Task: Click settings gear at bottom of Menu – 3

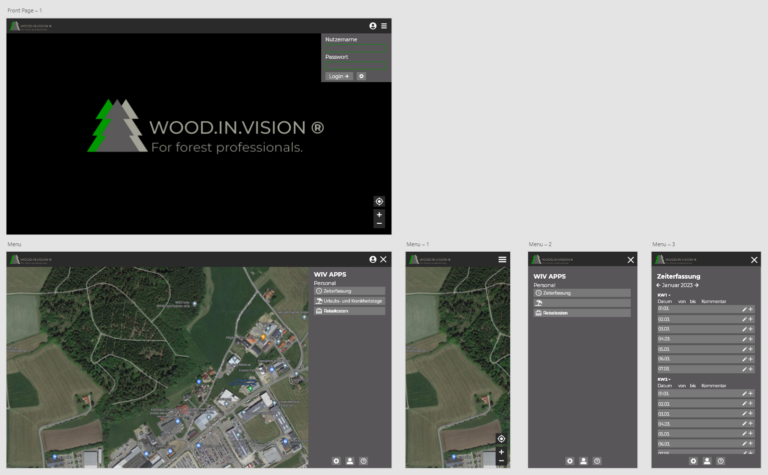Action: [693, 461]
